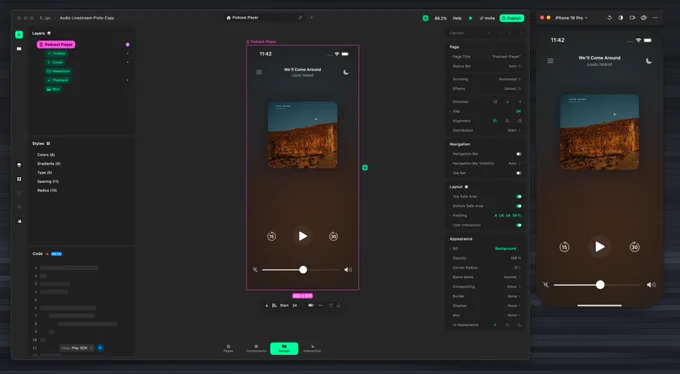680x374 pixels.
Task: Click play button in iPhone 16 Pro preview
Action: 599,246
